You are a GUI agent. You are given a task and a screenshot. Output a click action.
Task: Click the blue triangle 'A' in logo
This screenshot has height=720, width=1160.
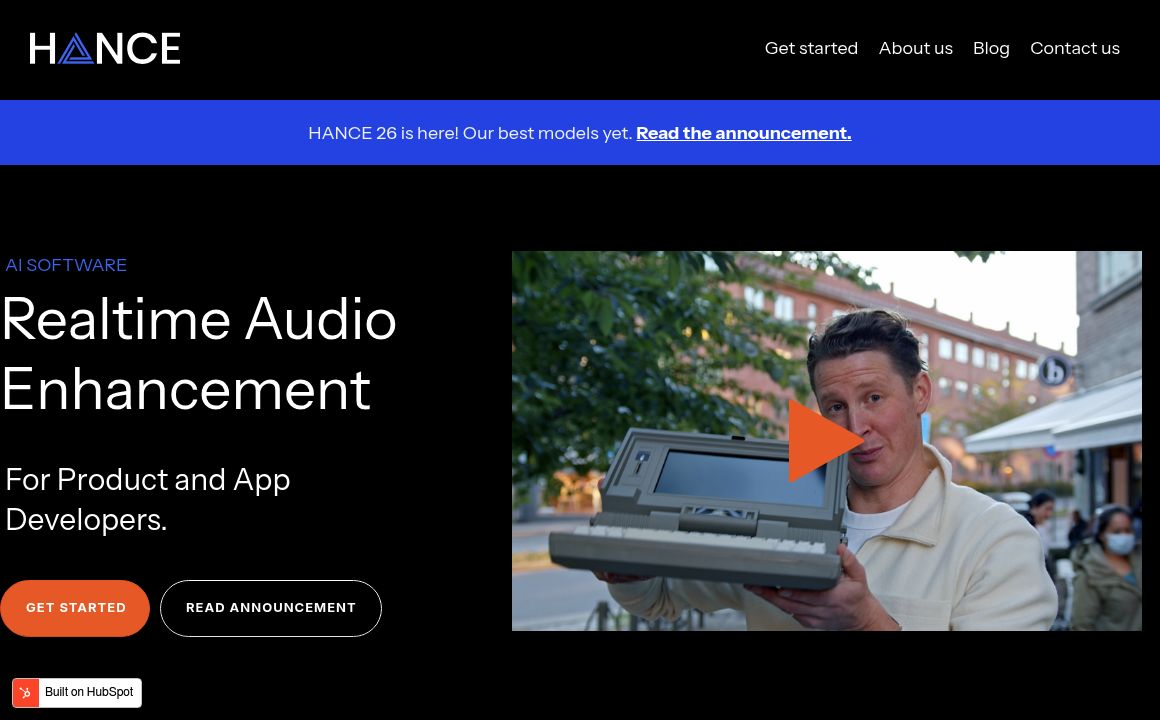point(75,49)
